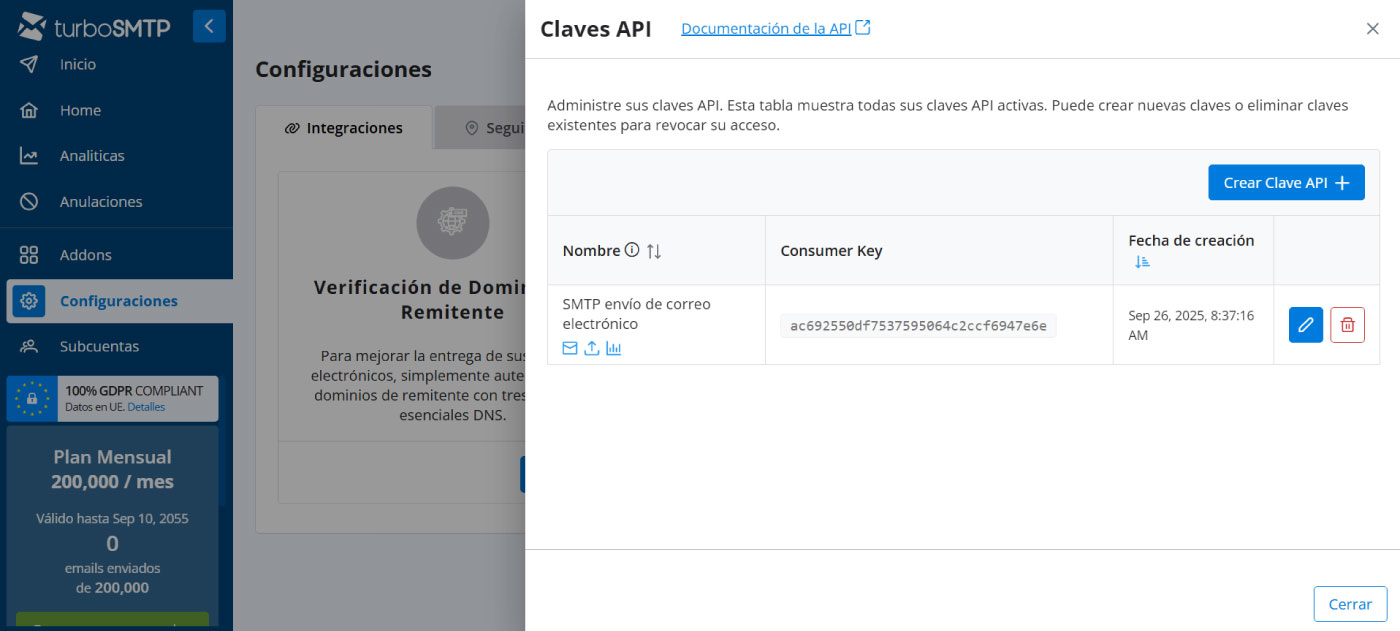This screenshot has width=1400, height=631.
Task: Toggle Fecha de creación sort order
Action: tap(1143, 262)
